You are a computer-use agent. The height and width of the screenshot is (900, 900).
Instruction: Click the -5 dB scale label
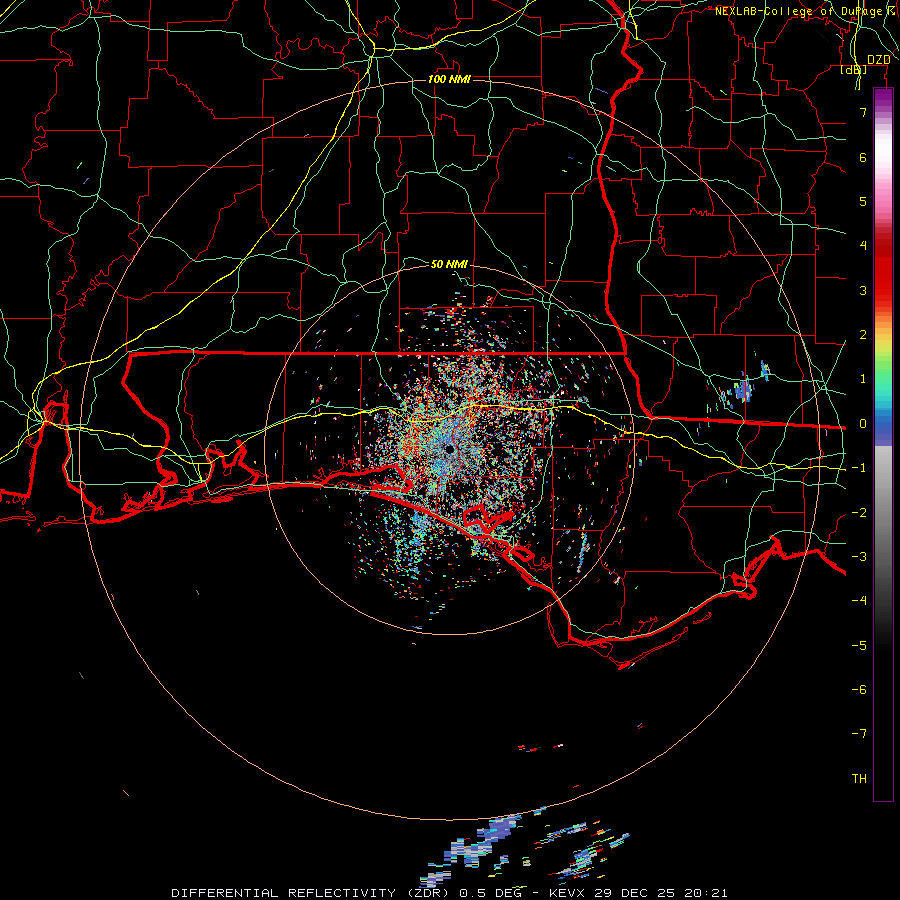(x=859, y=646)
